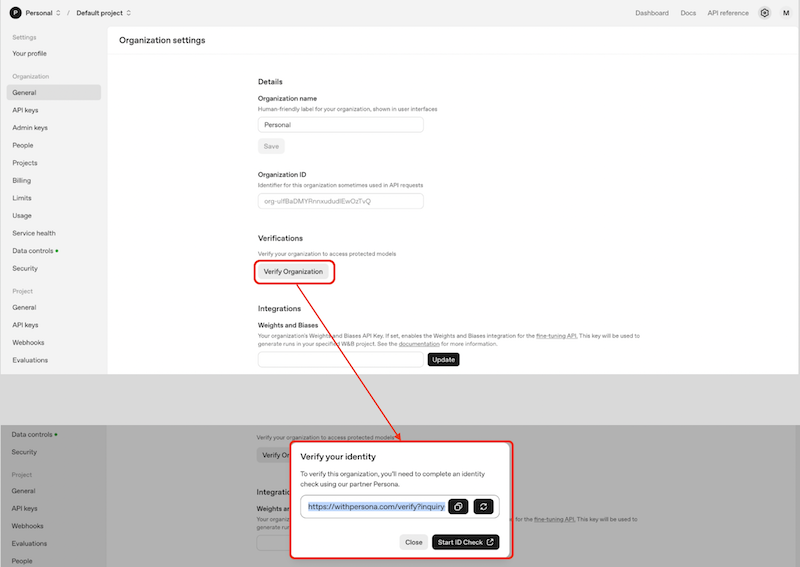Go to Dashboard in the top navigation
The height and width of the screenshot is (567, 800).
[651, 13]
